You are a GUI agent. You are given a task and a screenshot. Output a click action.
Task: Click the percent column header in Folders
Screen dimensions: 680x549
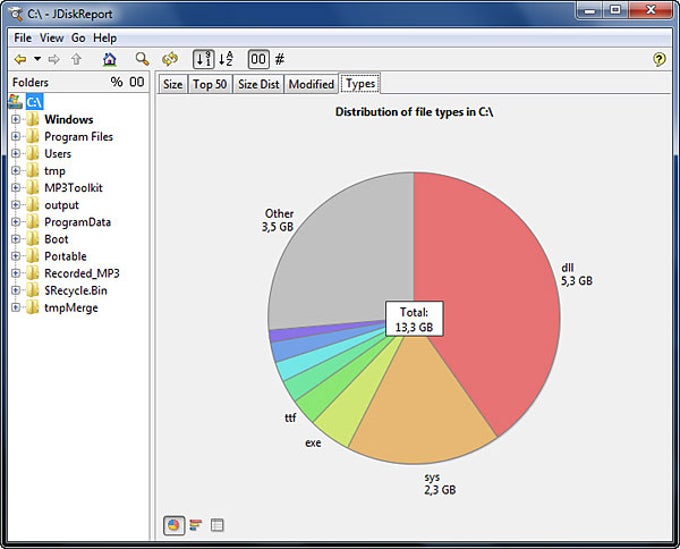(116, 82)
